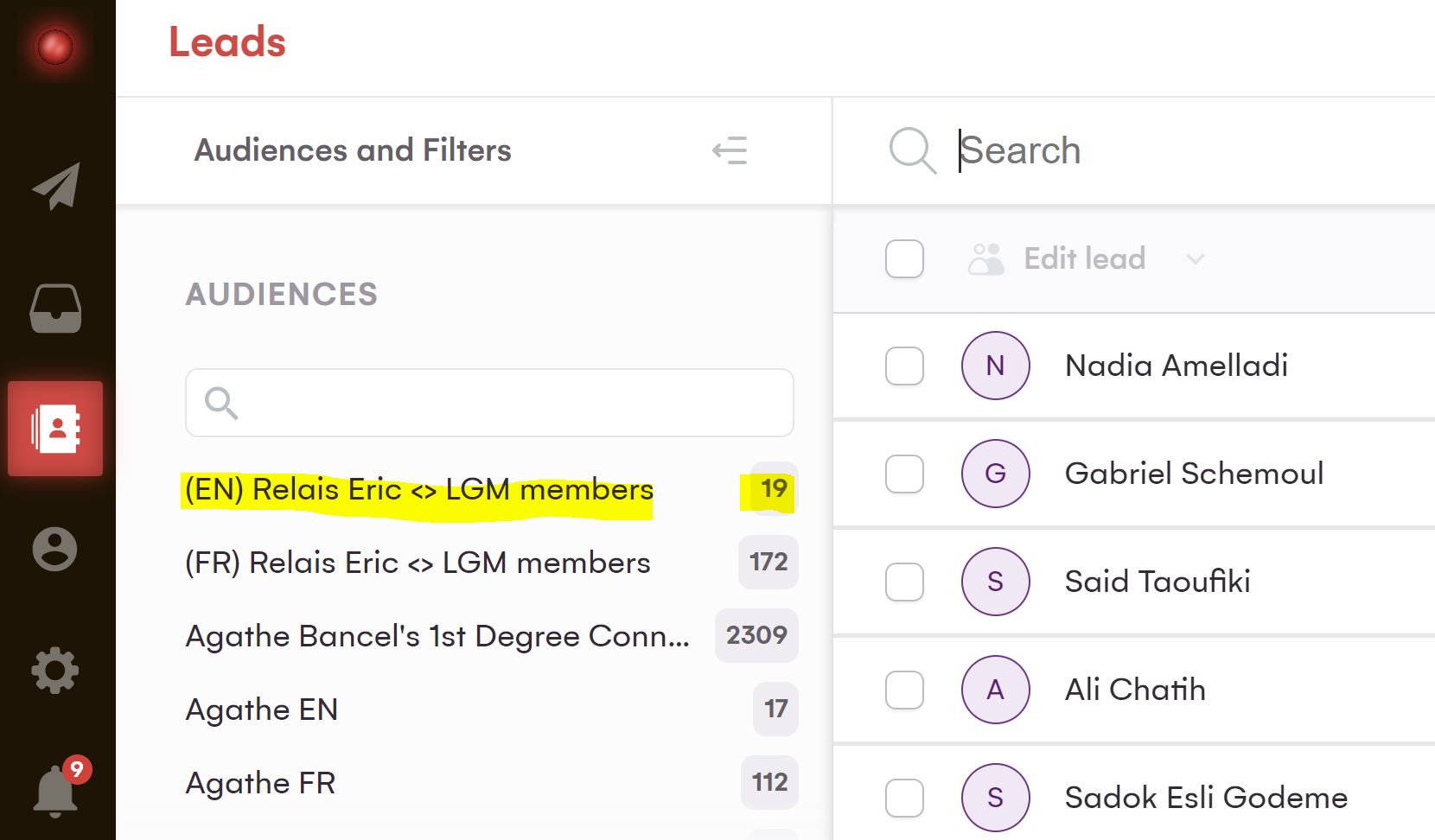Image resolution: width=1435 pixels, height=840 pixels.
Task: Open Agathe Bancel's 1st Degree Connections audience
Action: pos(437,636)
